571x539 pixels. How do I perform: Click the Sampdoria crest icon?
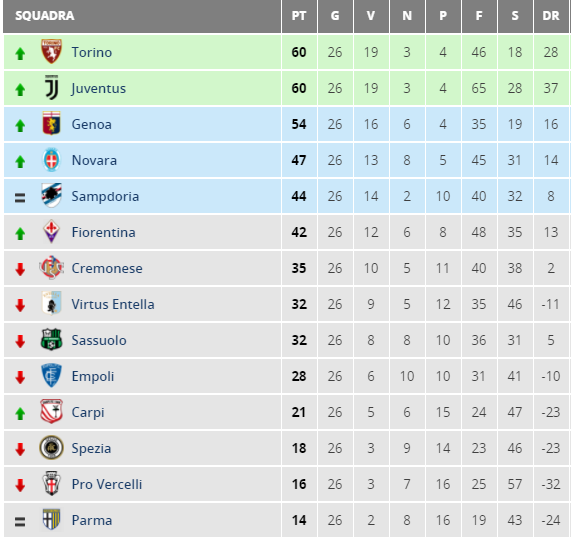pyautogui.click(x=51, y=196)
